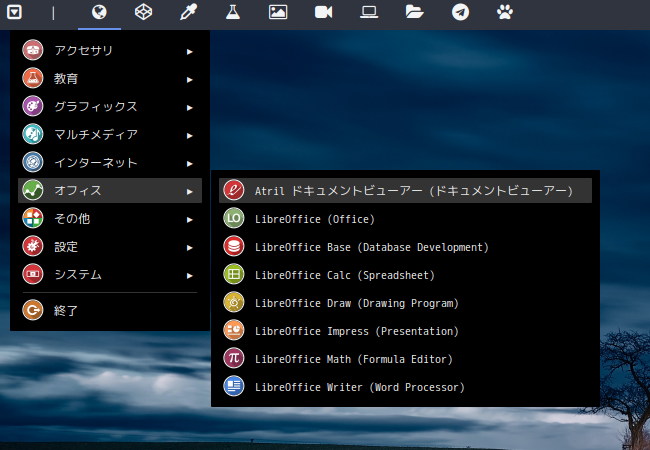Click the 教育 category flask icon

coord(33,78)
